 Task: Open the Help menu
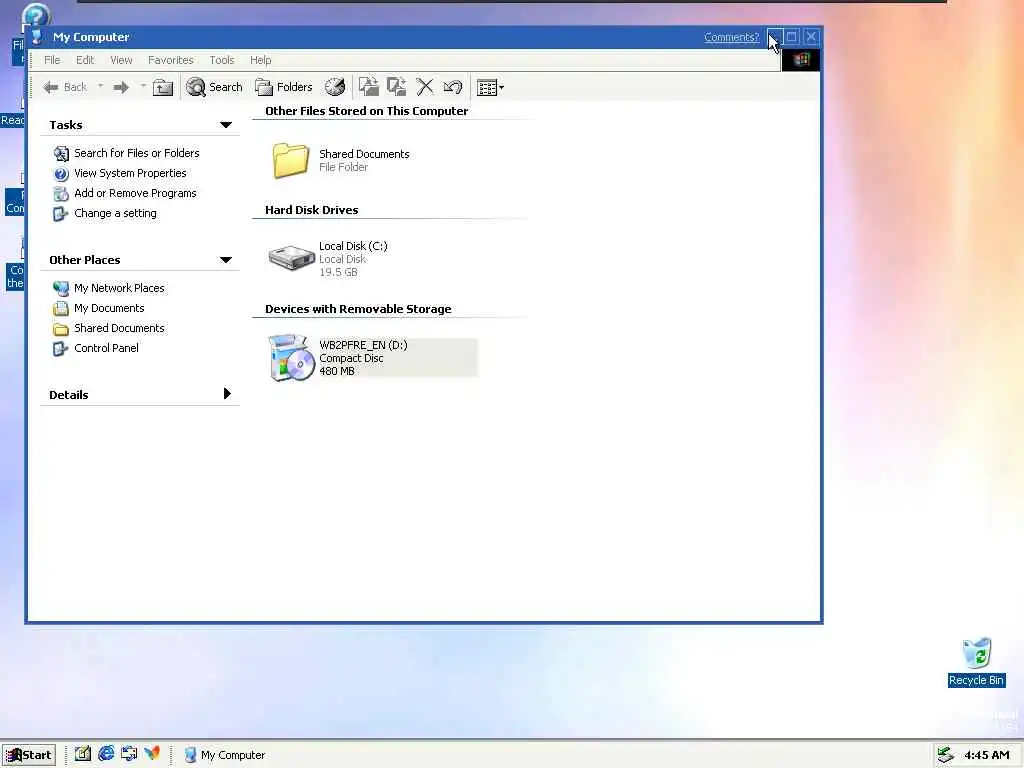click(x=261, y=60)
